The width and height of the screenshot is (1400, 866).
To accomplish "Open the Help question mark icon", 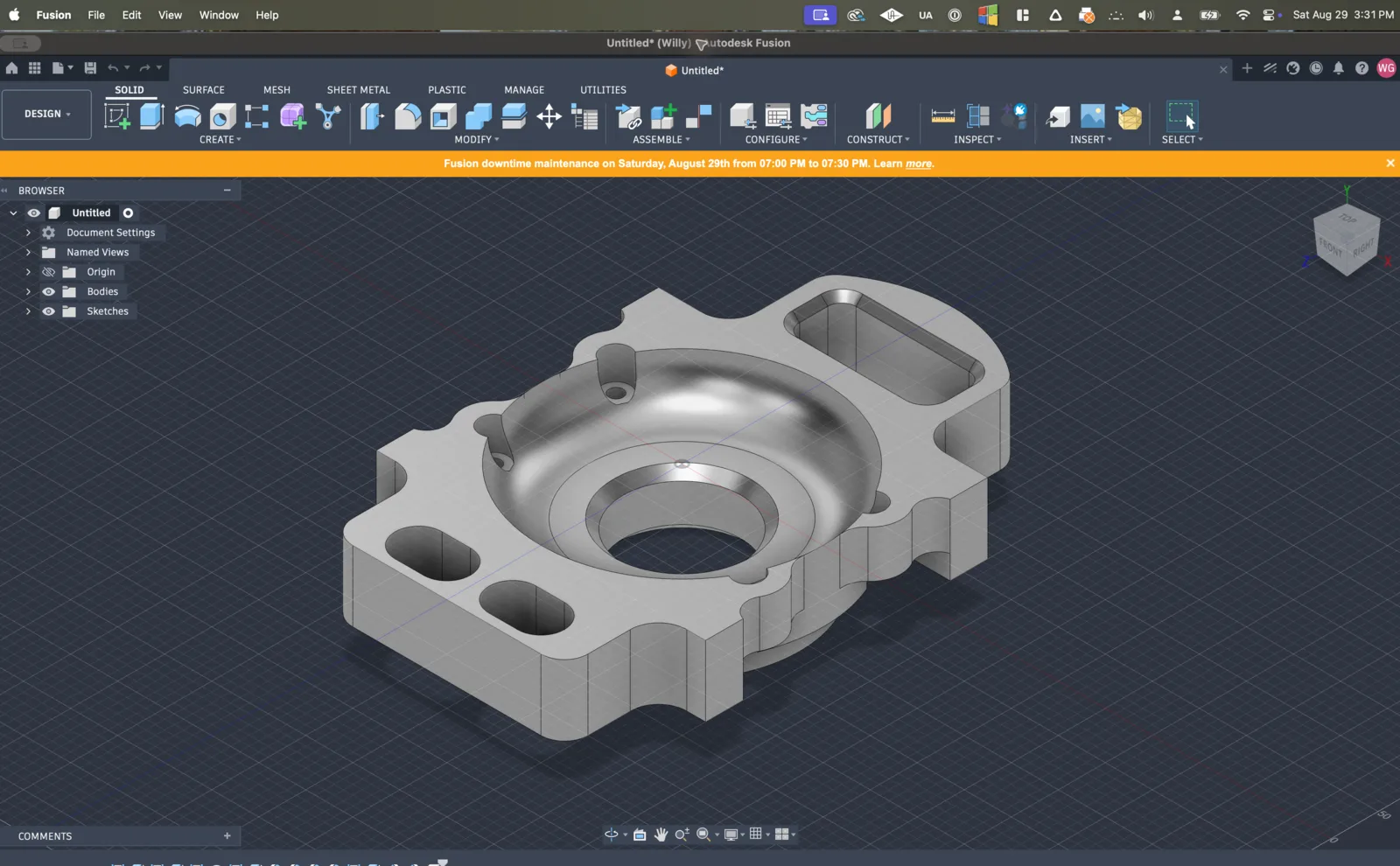I will tap(1361, 68).
